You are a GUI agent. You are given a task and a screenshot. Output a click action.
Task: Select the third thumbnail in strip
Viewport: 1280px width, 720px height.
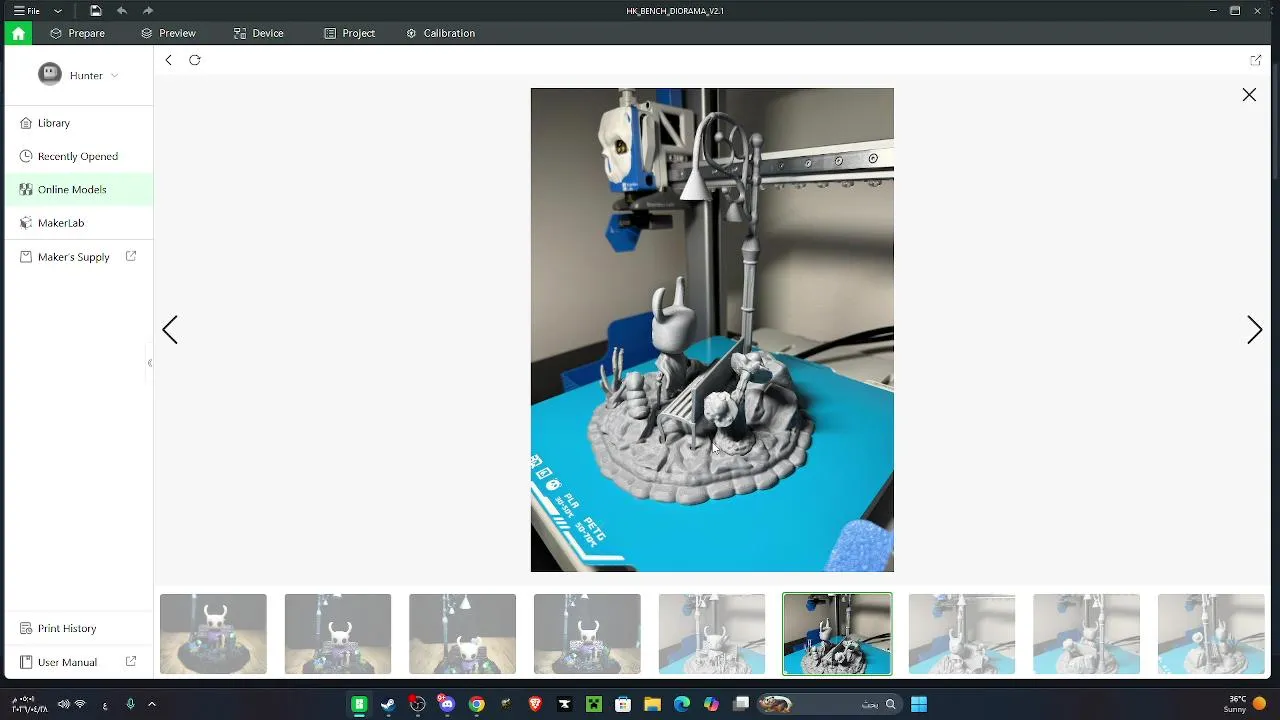tap(462, 634)
